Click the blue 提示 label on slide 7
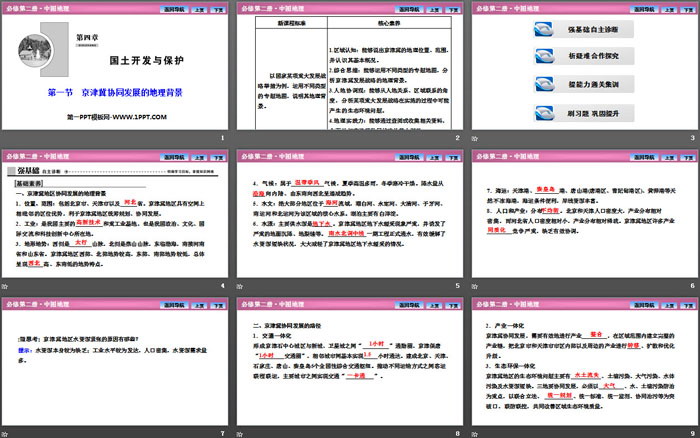 25,350
